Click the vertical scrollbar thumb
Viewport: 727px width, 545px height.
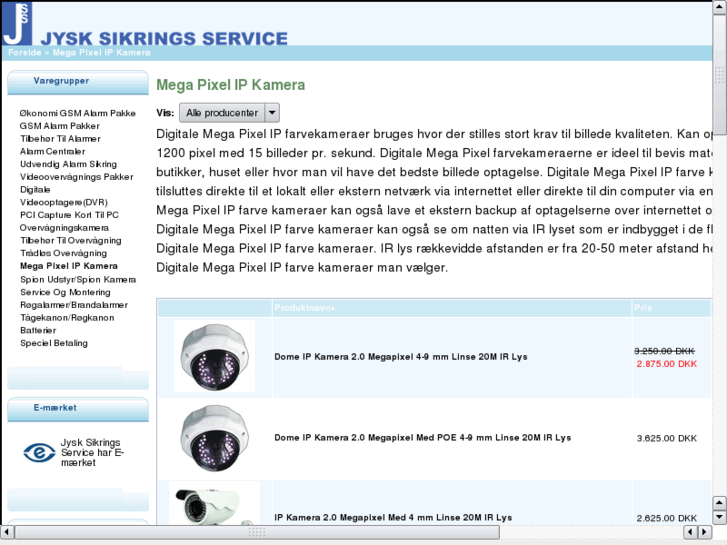tap(720, 74)
